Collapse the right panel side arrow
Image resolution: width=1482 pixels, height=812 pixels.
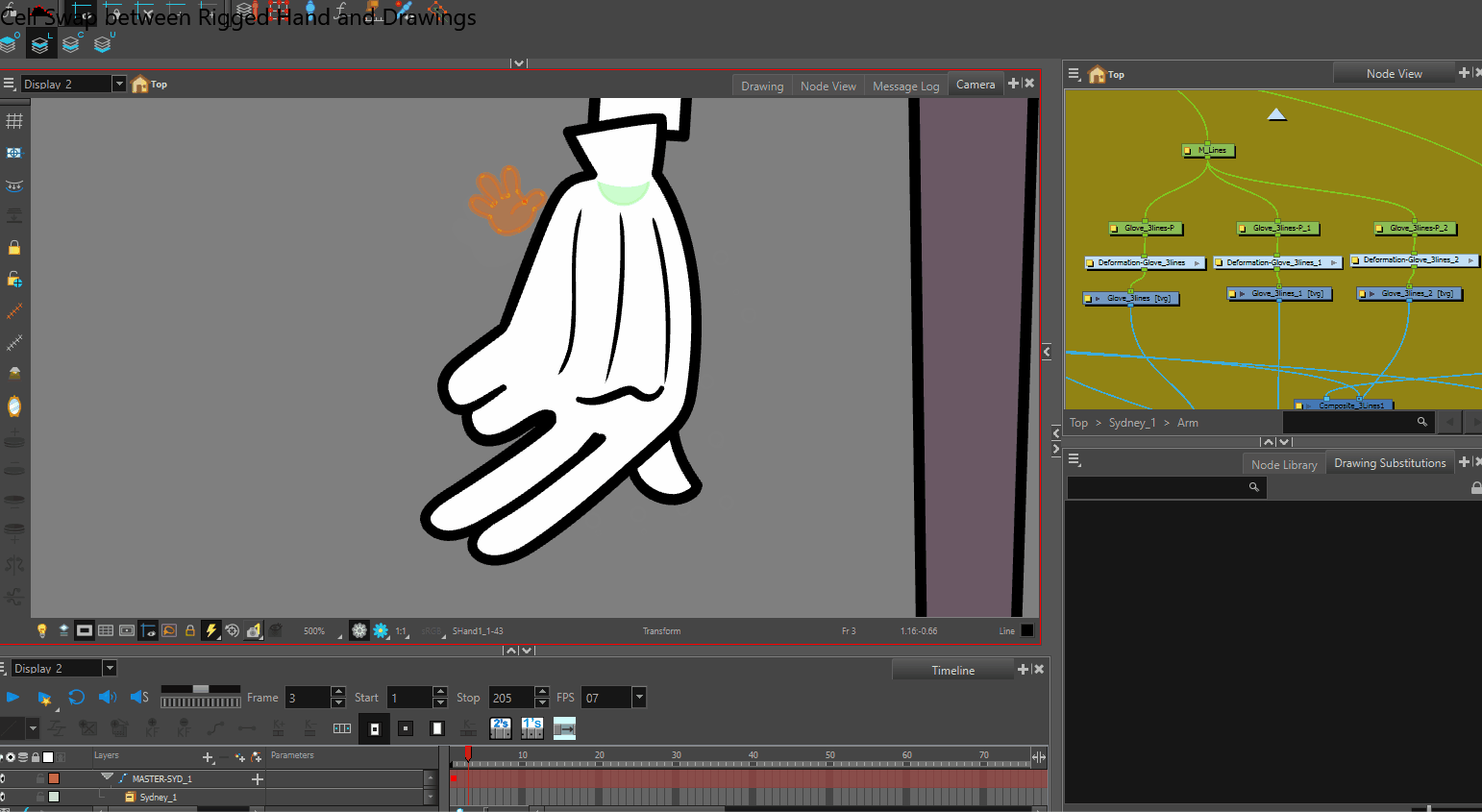[x=1047, y=353]
